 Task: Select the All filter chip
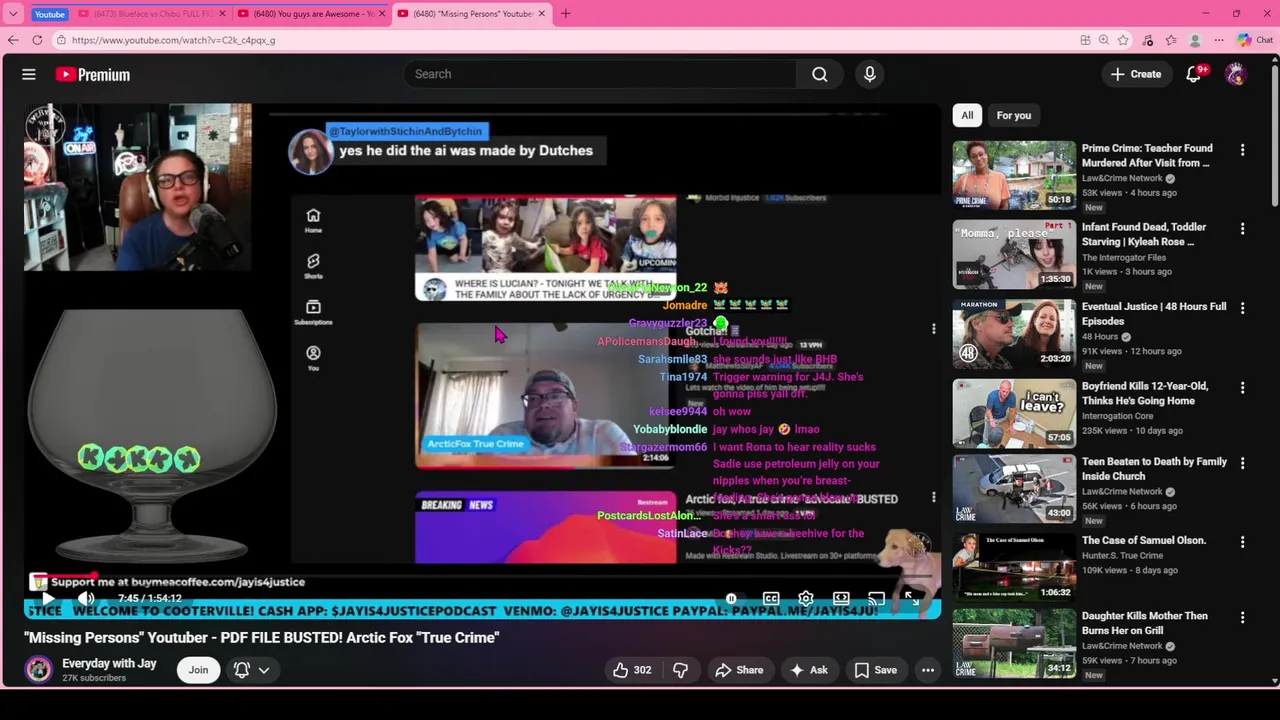pos(967,115)
